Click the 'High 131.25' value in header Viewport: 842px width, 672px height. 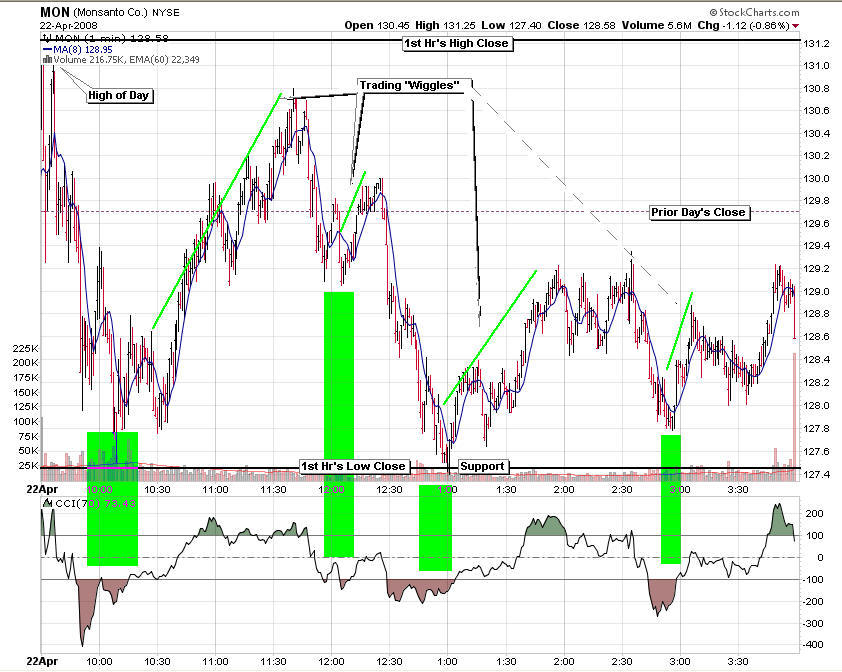point(445,25)
